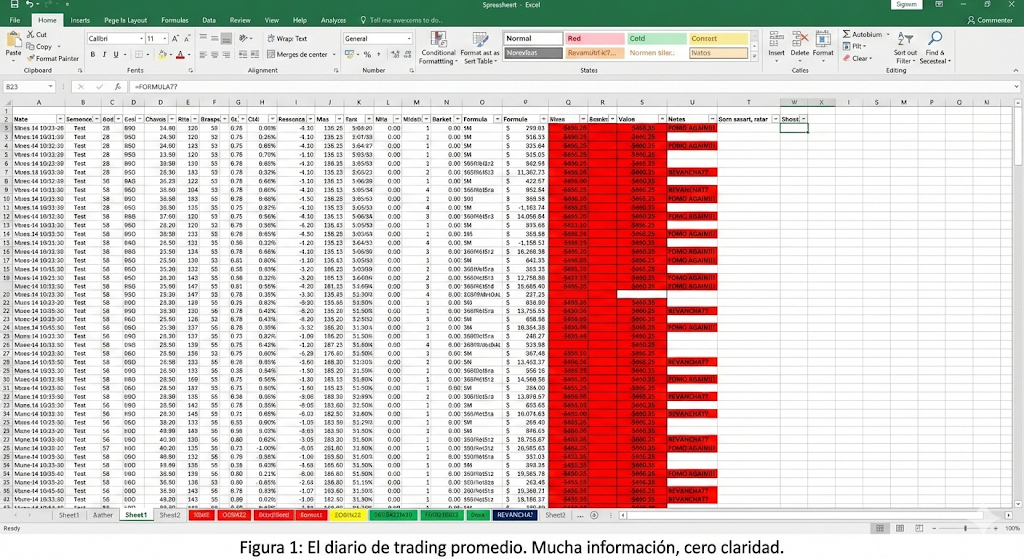Click the Sort & Filter icon
Screen dimensions: 1024x559
pyautogui.click(x=905, y=40)
